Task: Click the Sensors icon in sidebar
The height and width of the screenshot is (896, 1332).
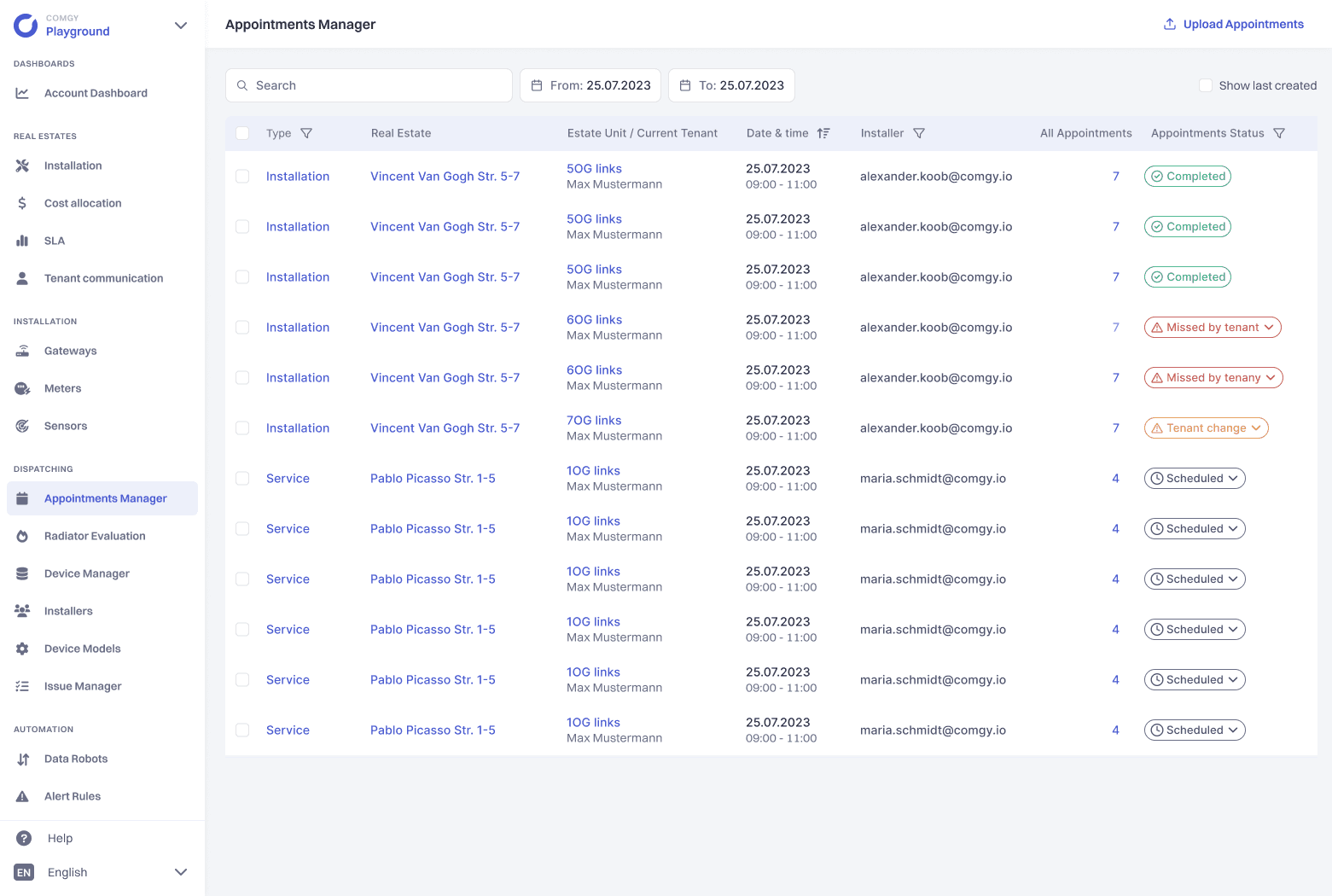Action: pyautogui.click(x=22, y=426)
